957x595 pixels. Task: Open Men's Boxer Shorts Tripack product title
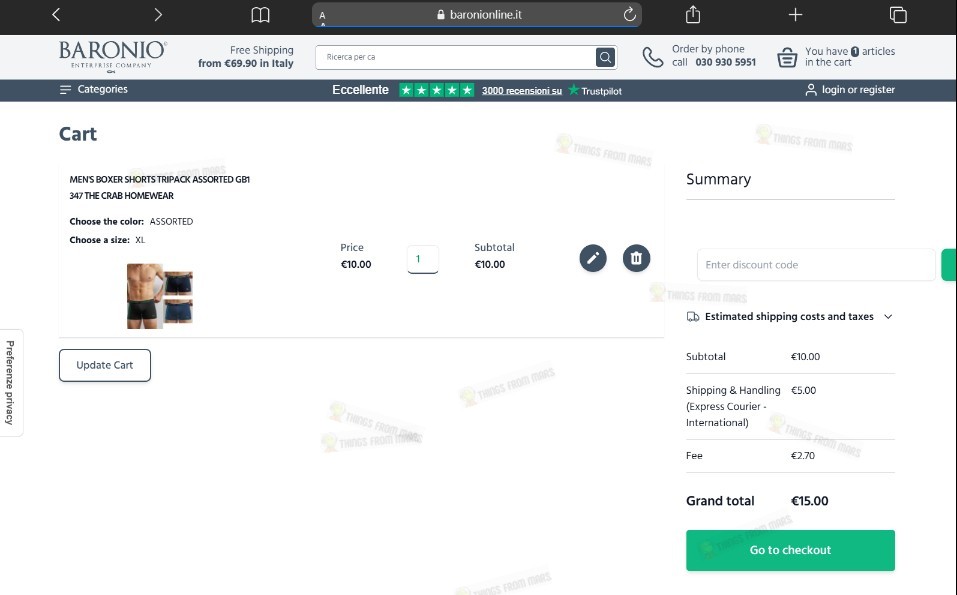(x=159, y=187)
